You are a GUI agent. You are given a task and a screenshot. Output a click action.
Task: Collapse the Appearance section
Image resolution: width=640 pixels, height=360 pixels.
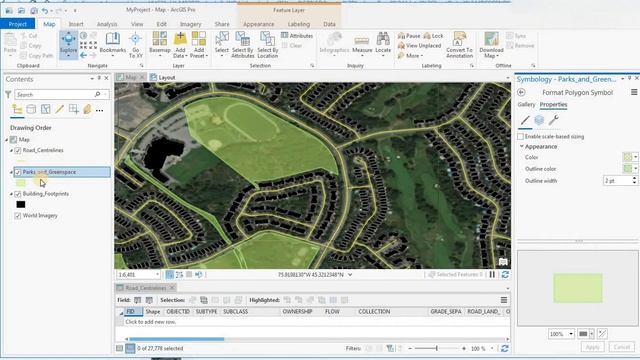pos(522,147)
